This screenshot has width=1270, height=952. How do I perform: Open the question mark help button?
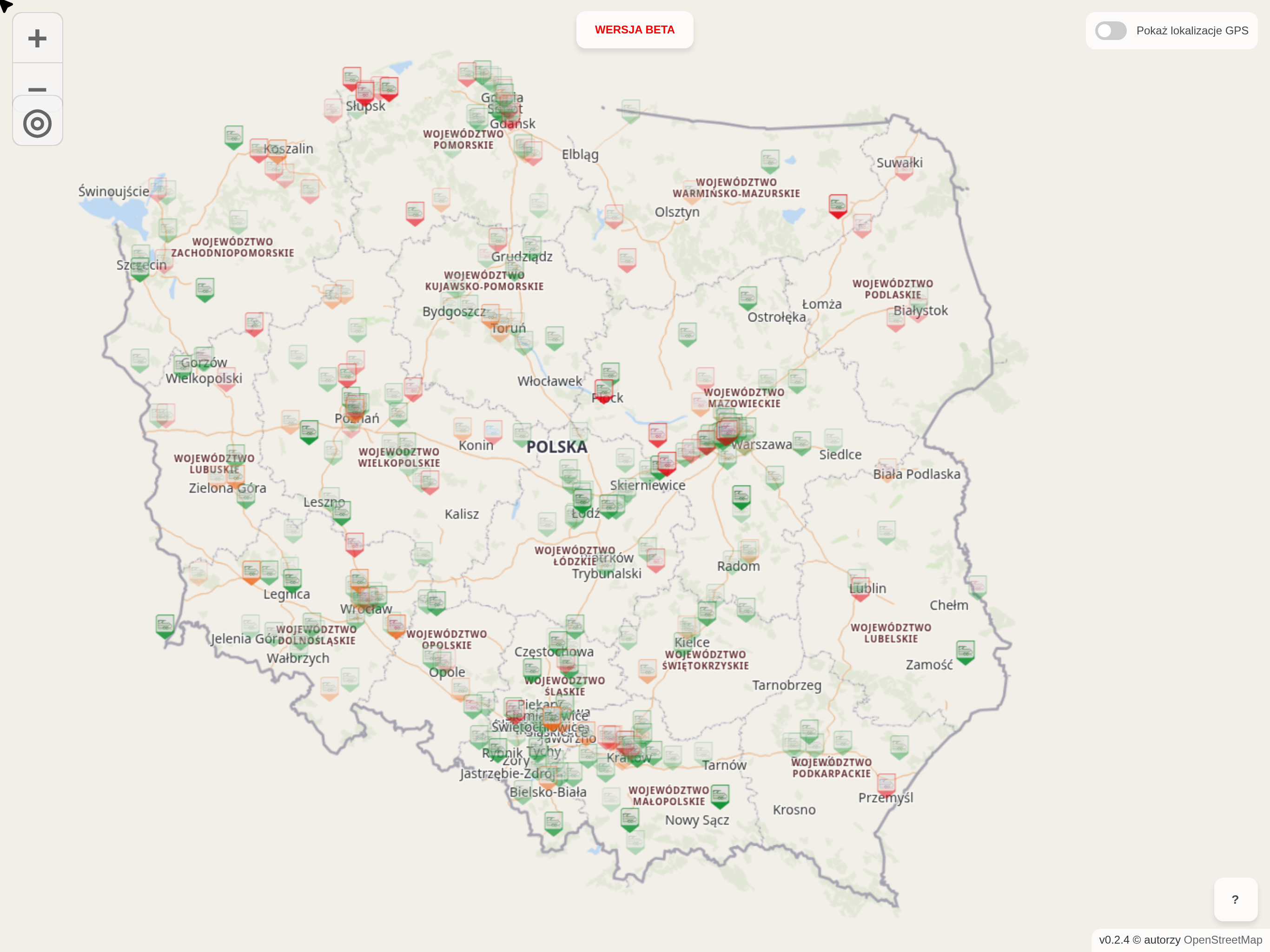tap(1235, 899)
